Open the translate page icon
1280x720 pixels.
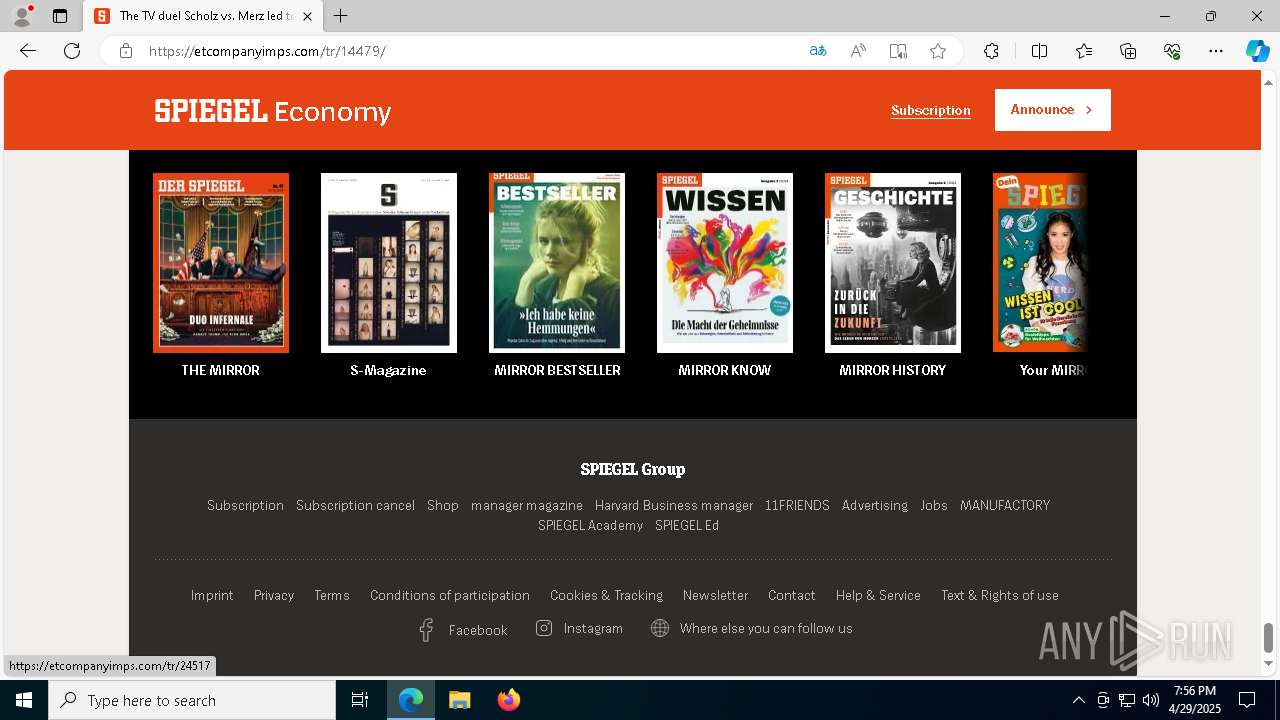tap(818, 51)
